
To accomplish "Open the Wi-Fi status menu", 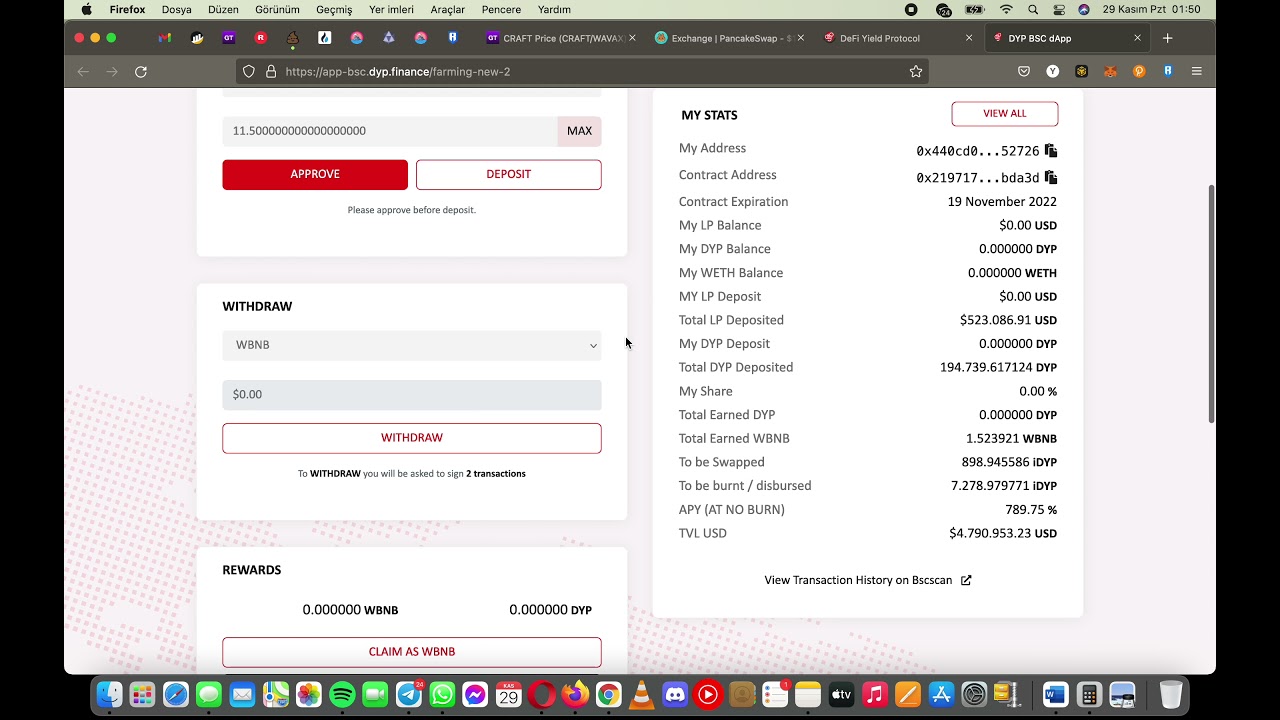I will [x=1006, y=9].
